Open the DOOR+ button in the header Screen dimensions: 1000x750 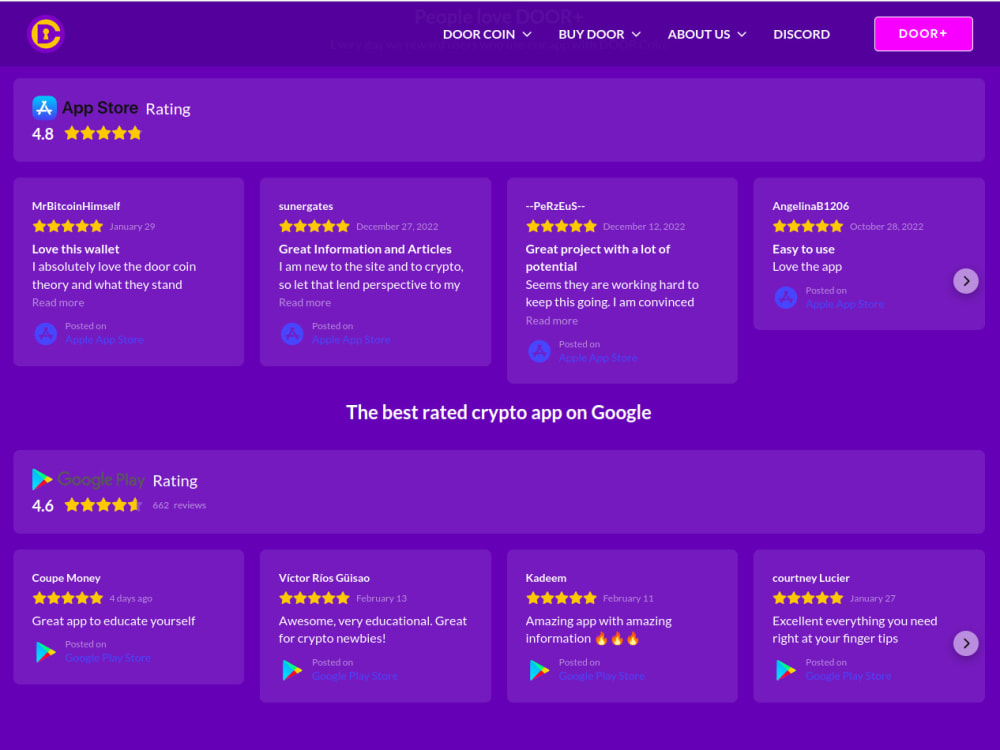click(923, 33)
